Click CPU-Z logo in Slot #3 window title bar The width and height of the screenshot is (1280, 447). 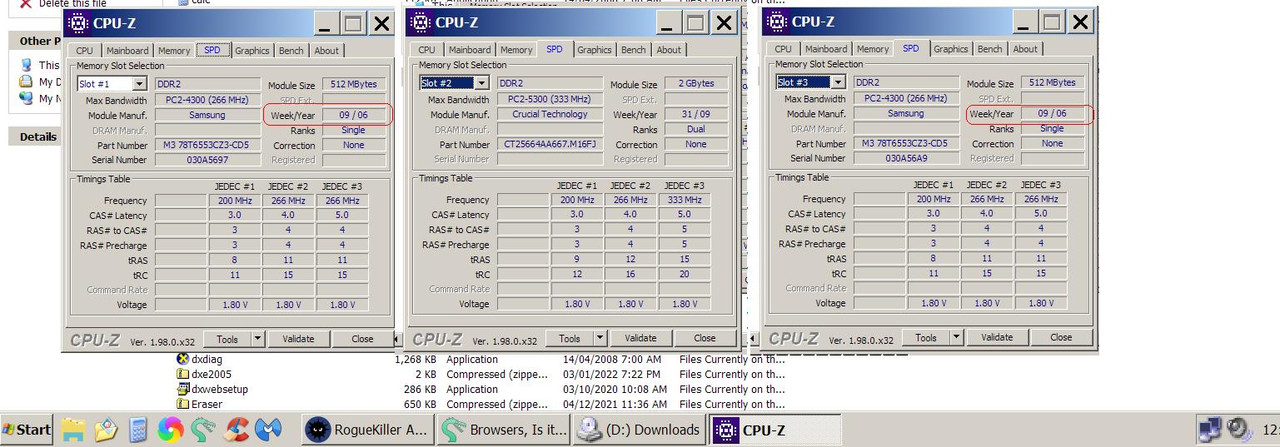[x=777, y=22]
